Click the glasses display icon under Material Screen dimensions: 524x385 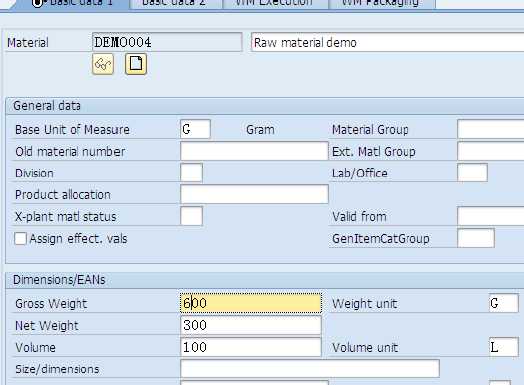click(103, 64)
